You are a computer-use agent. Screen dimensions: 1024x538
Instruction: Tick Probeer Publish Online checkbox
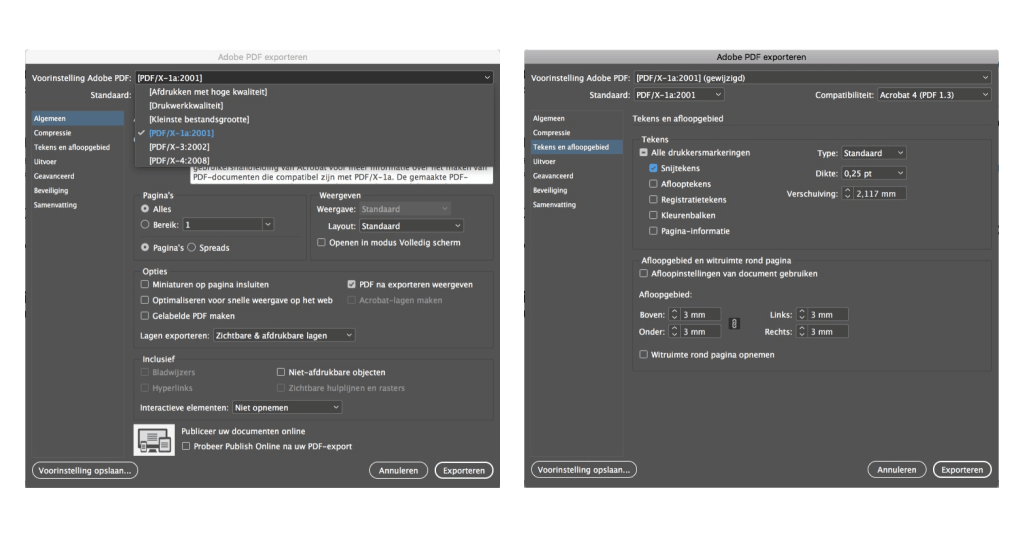coord(186,447)
